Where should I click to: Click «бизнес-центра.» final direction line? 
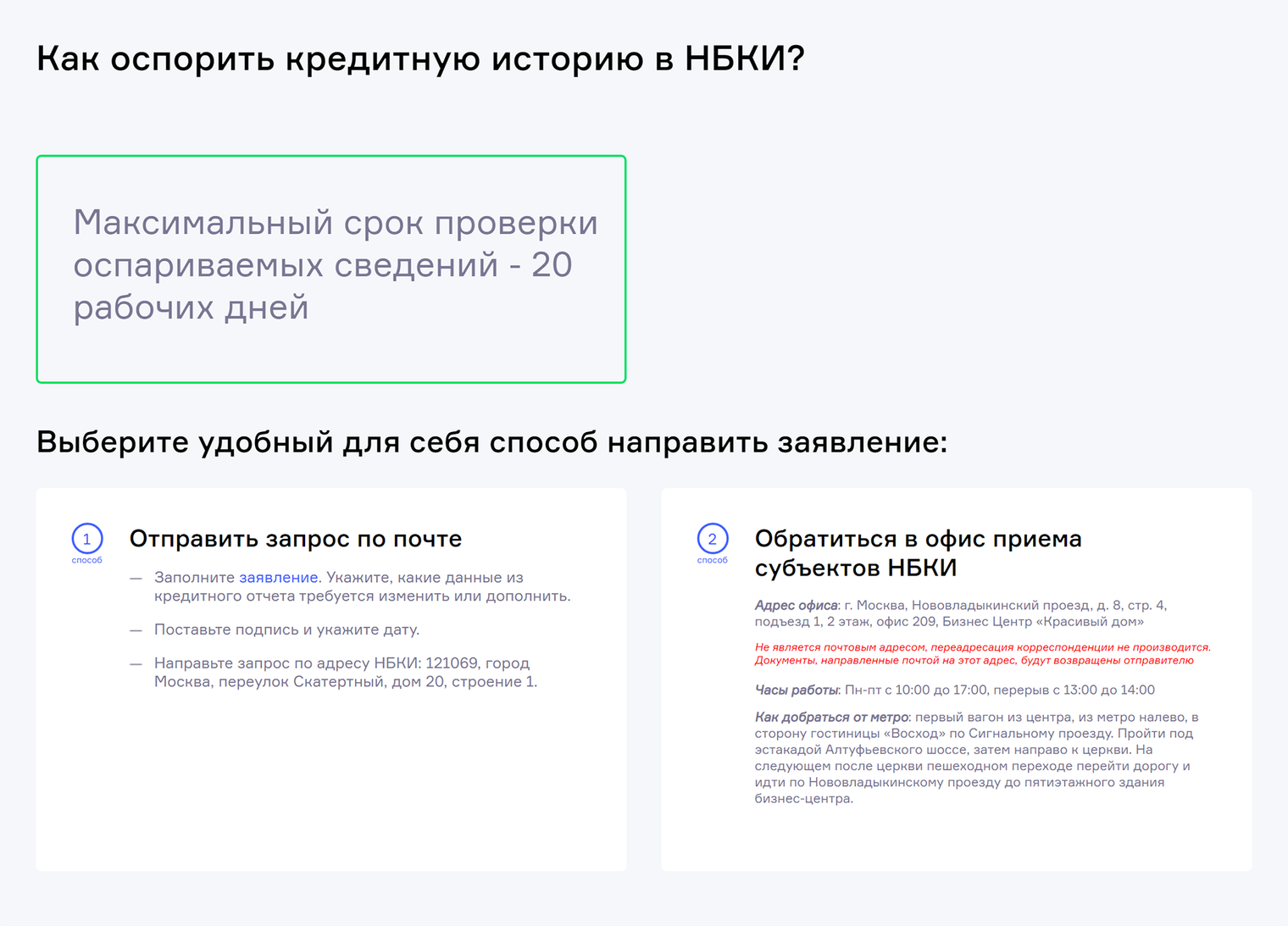coord(804,799)
